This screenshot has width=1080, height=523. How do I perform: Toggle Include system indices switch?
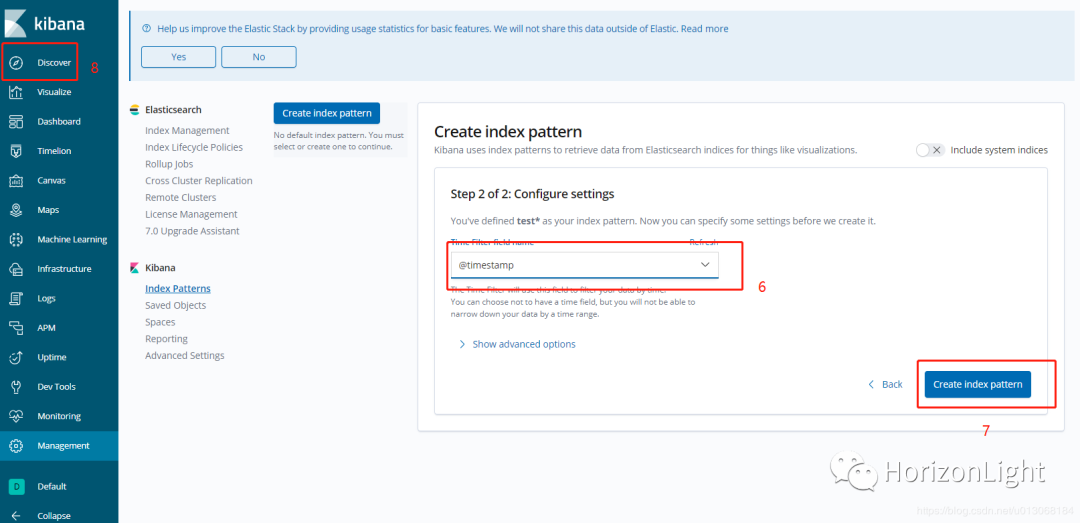[930, 150]
